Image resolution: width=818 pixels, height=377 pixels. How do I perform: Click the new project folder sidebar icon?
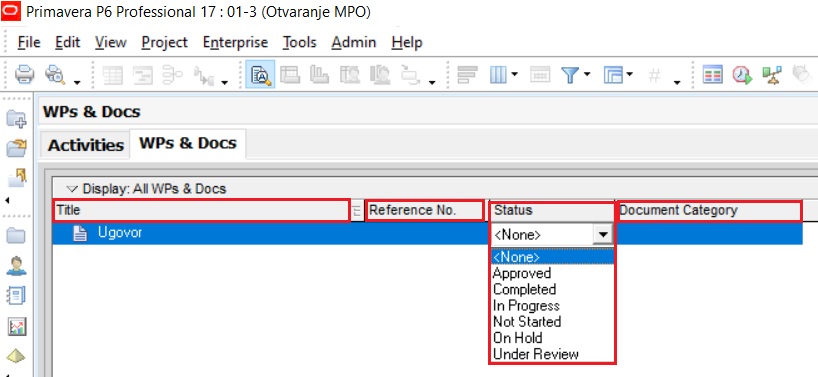(x=16, y=119)
